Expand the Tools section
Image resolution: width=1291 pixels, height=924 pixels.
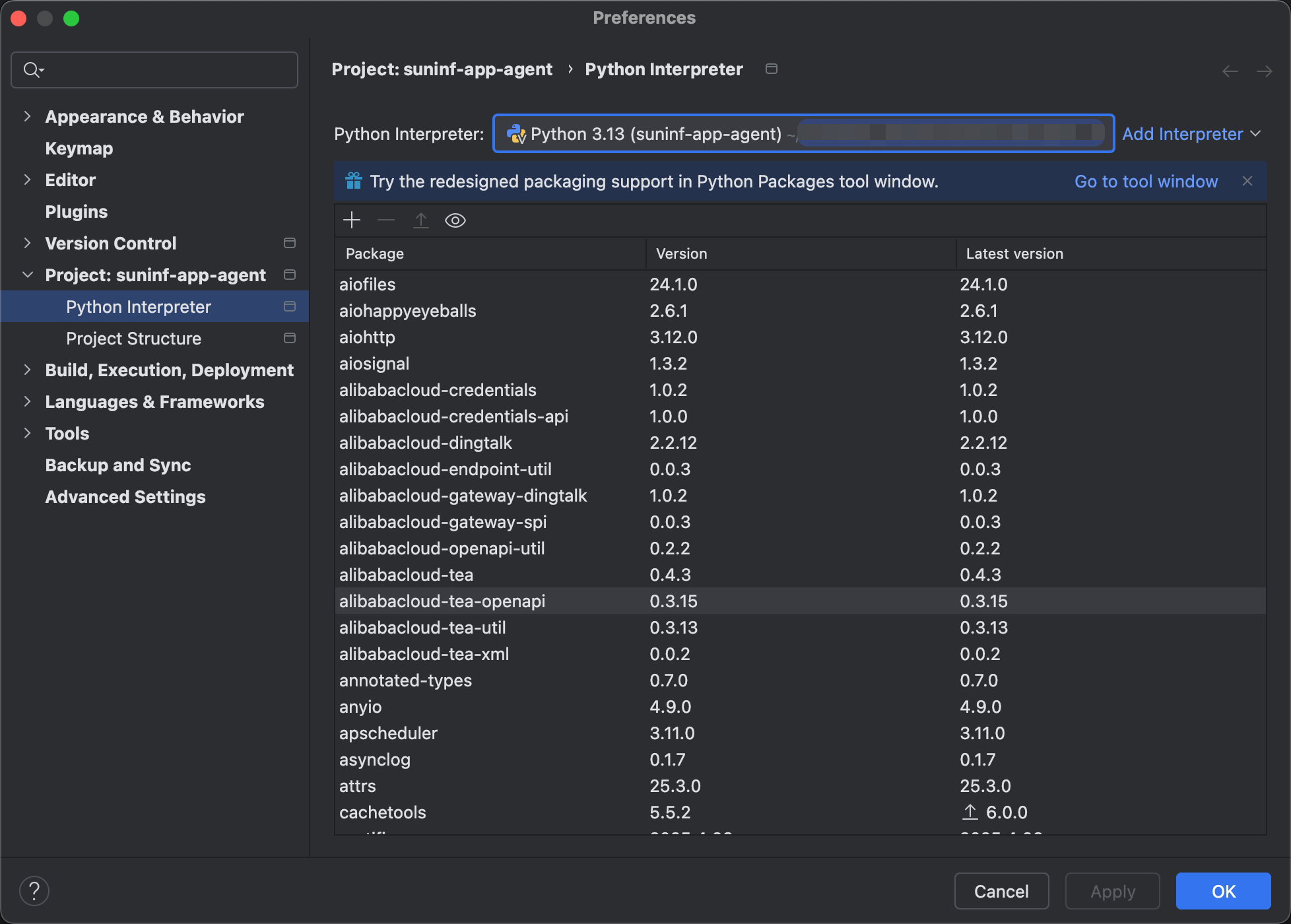coord(27,433)
